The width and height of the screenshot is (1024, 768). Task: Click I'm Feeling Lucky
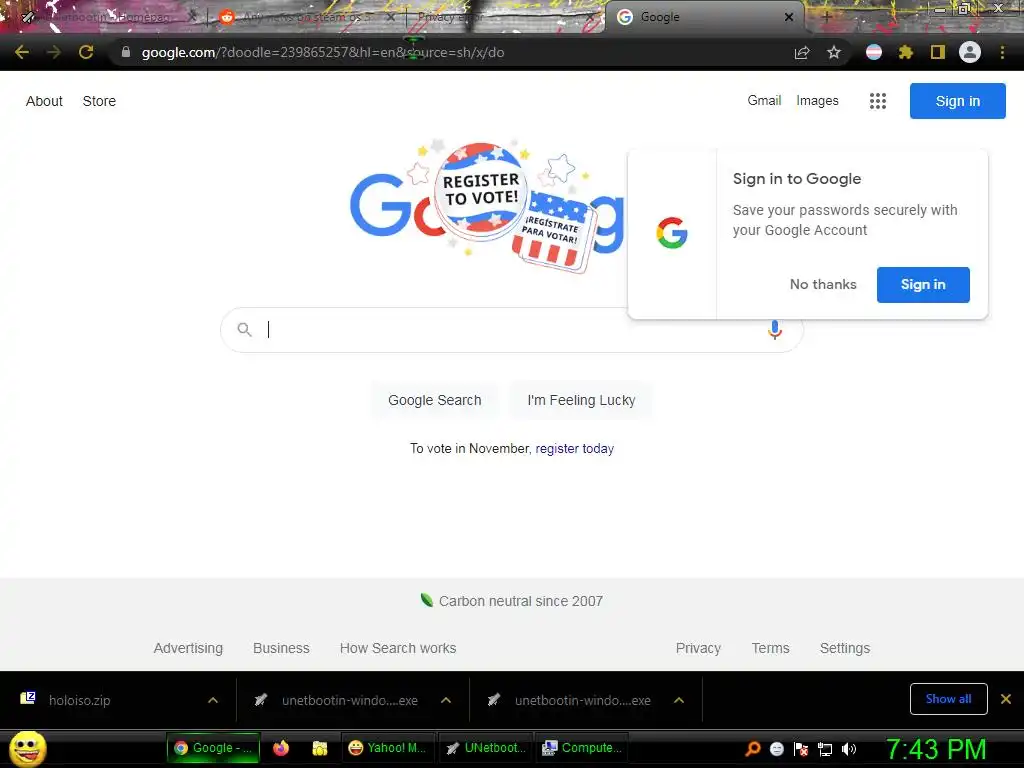581,400
